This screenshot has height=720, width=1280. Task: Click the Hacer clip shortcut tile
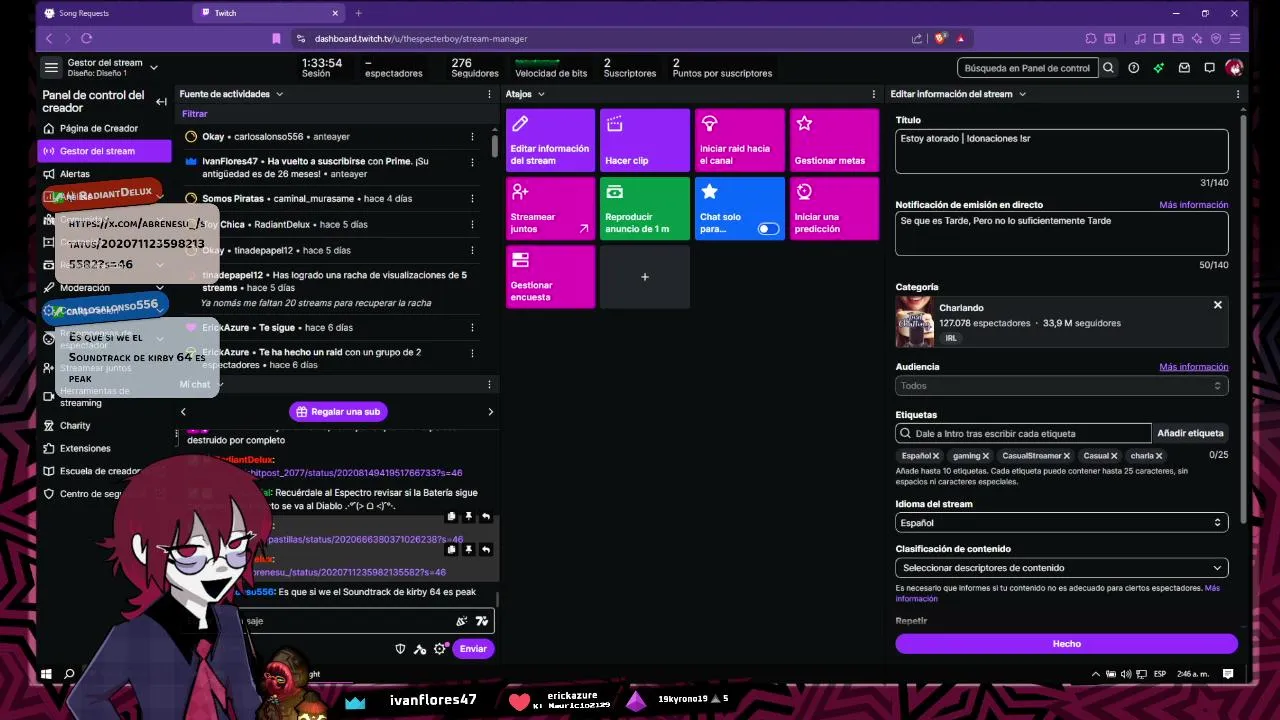645,140
